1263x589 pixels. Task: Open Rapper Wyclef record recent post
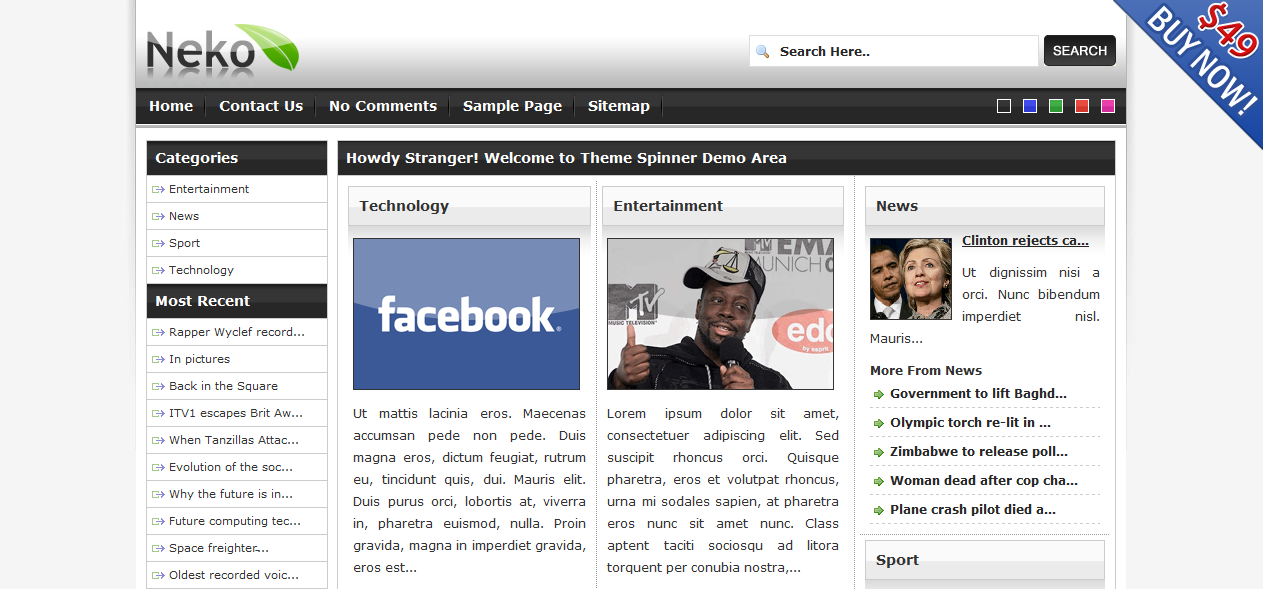click(x=237, y=332)
